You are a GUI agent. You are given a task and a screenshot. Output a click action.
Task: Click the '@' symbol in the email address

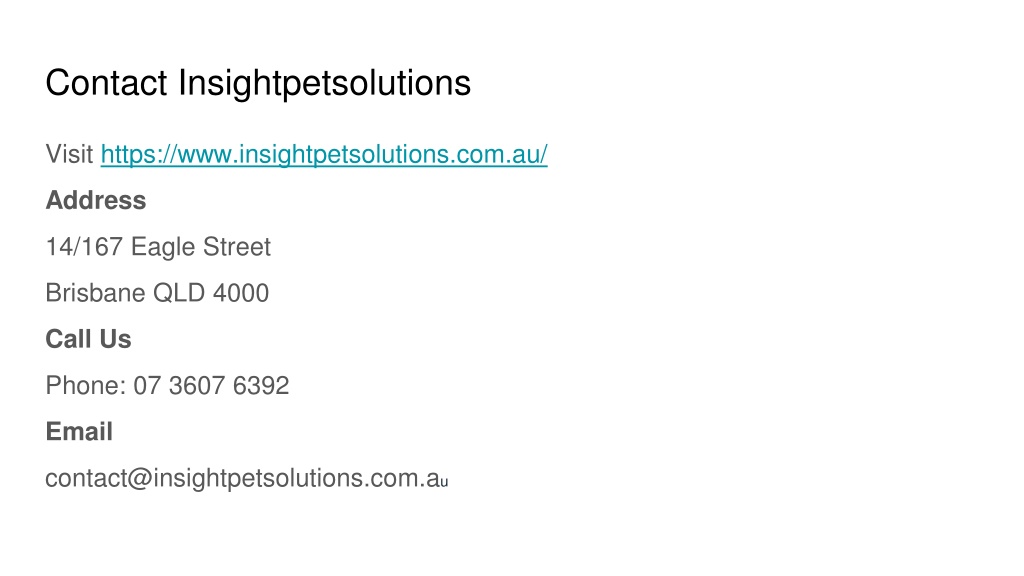pos(140,479)
